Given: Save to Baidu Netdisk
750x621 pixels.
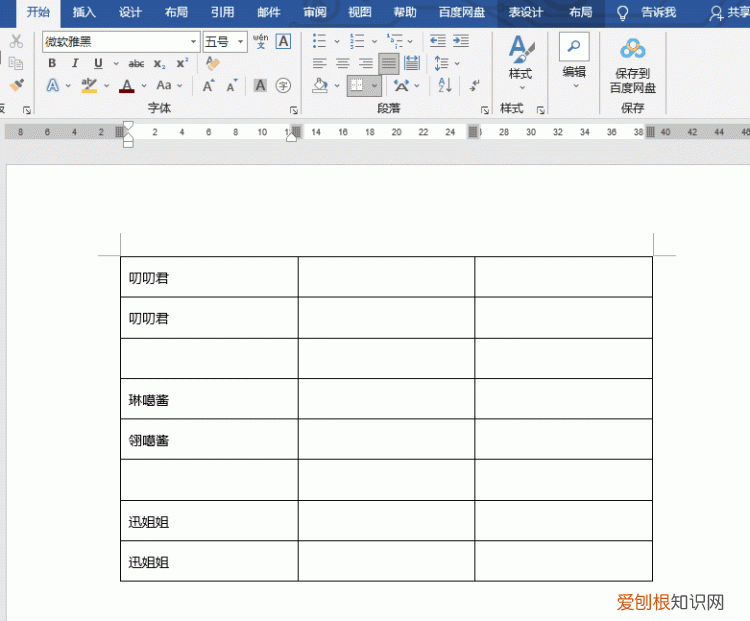Looking at the screenshot, I should pyautogui.click(x=632, y=66).
